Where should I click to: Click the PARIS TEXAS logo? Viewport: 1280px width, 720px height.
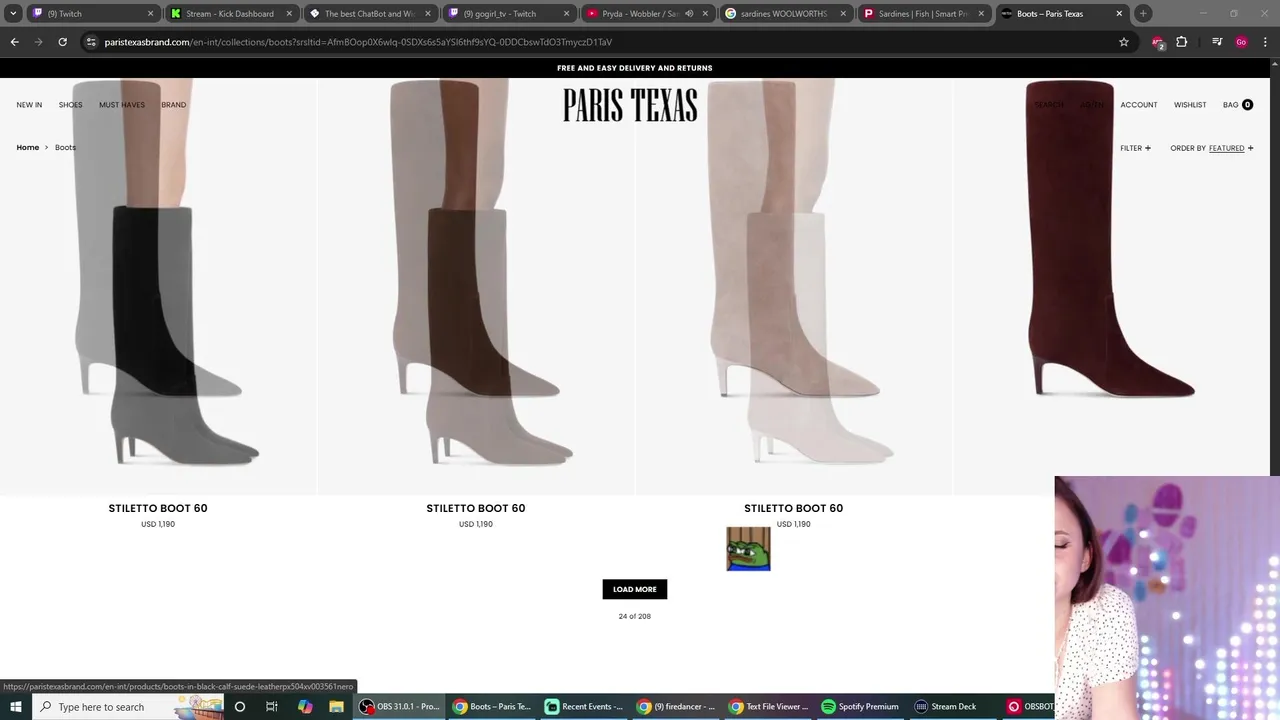pyautogui.click(x=630, y=105)
